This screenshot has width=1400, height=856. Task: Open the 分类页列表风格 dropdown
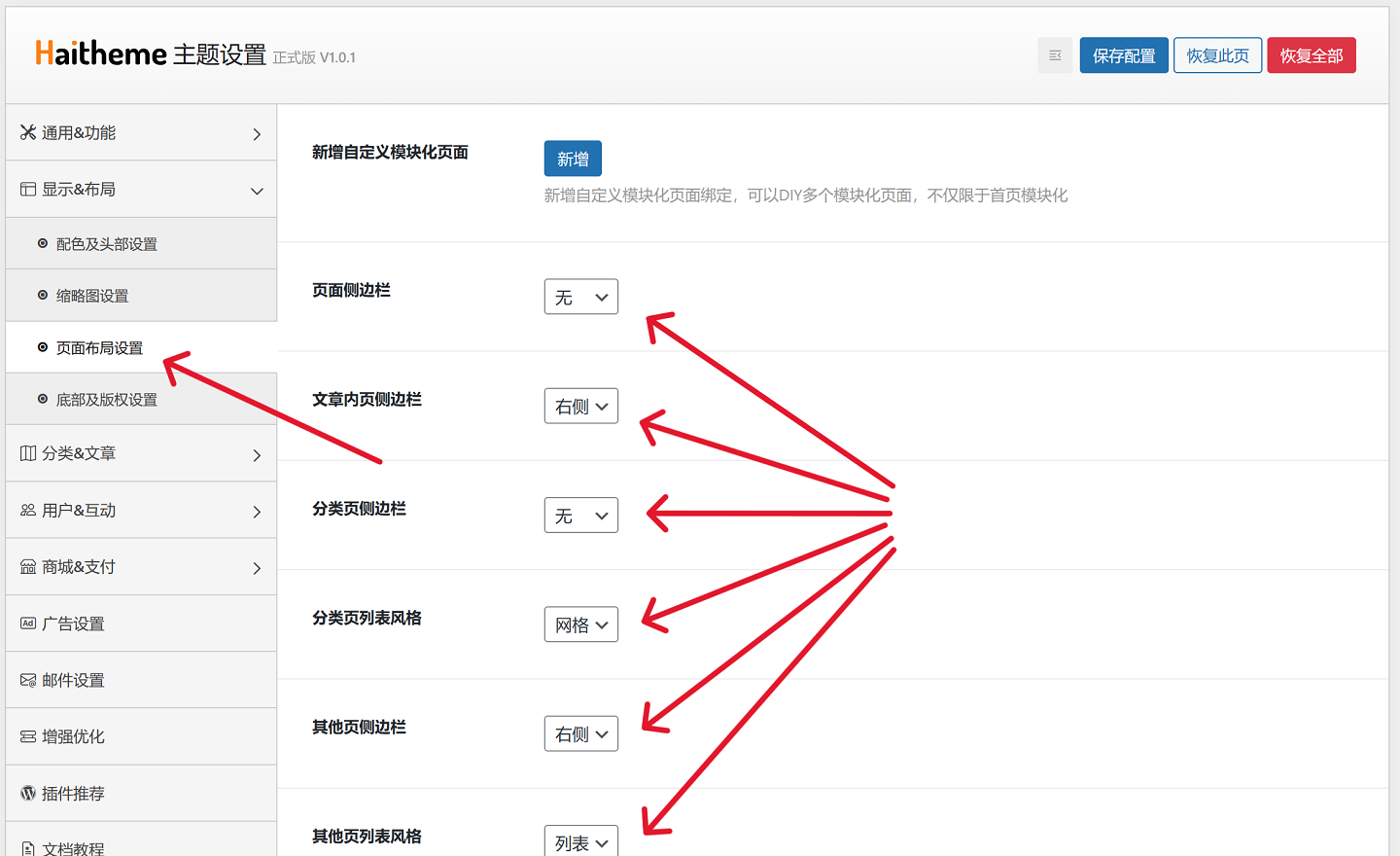(x=581, y=624)
